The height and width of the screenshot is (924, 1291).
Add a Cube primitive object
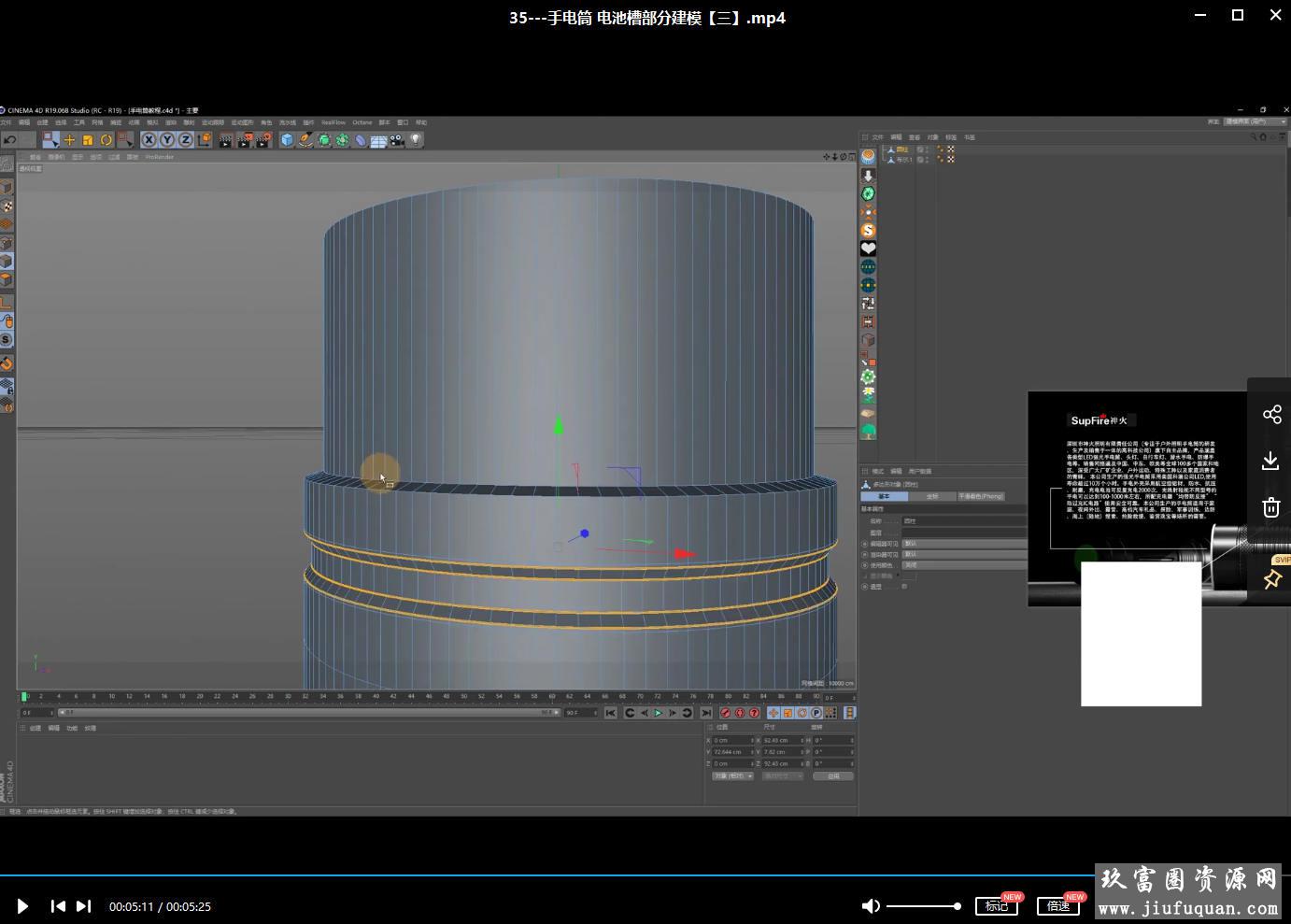(288, 140)
